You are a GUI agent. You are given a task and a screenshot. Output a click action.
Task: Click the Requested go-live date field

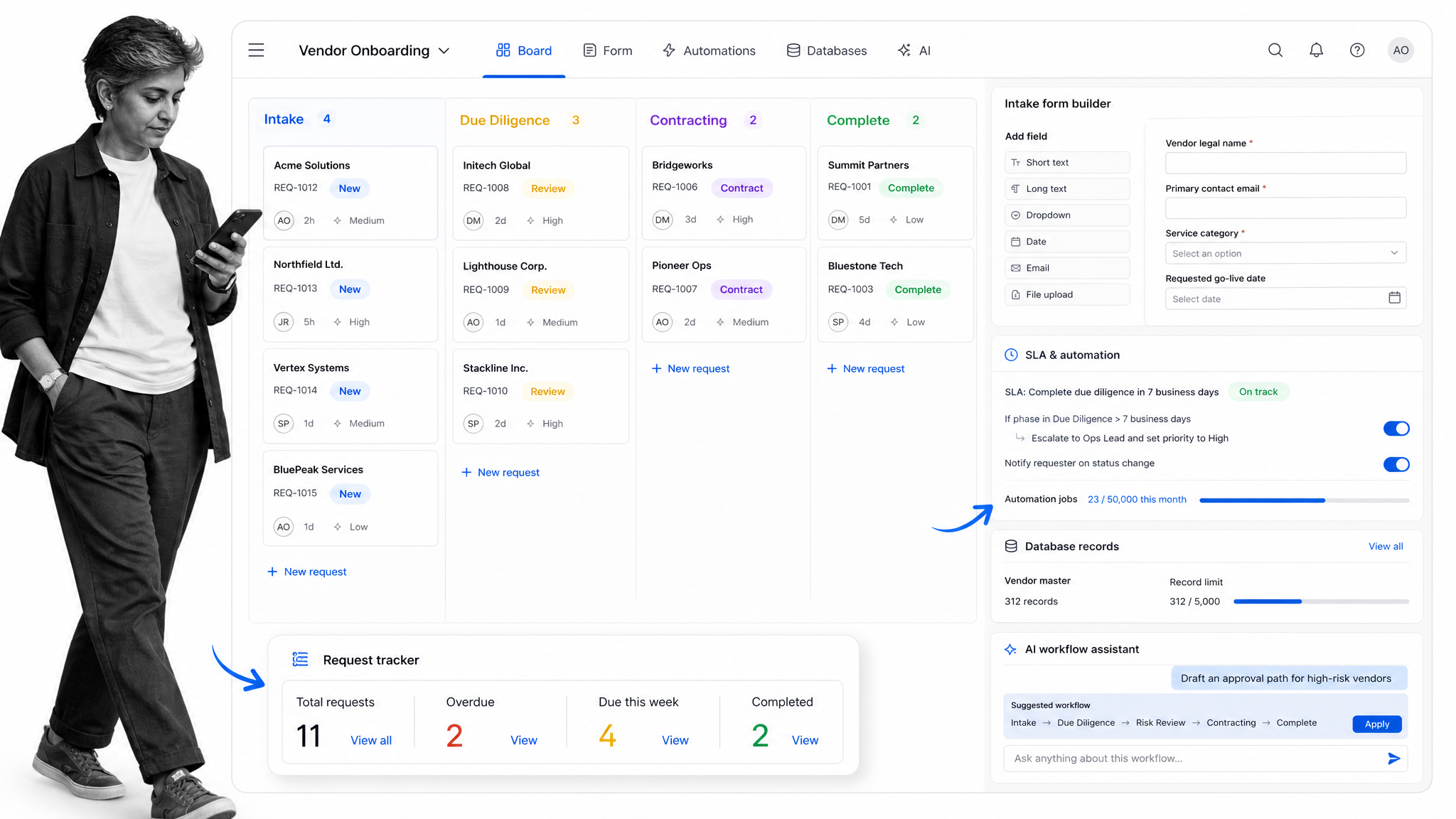pyautogui.click(x=1285, y=298)
